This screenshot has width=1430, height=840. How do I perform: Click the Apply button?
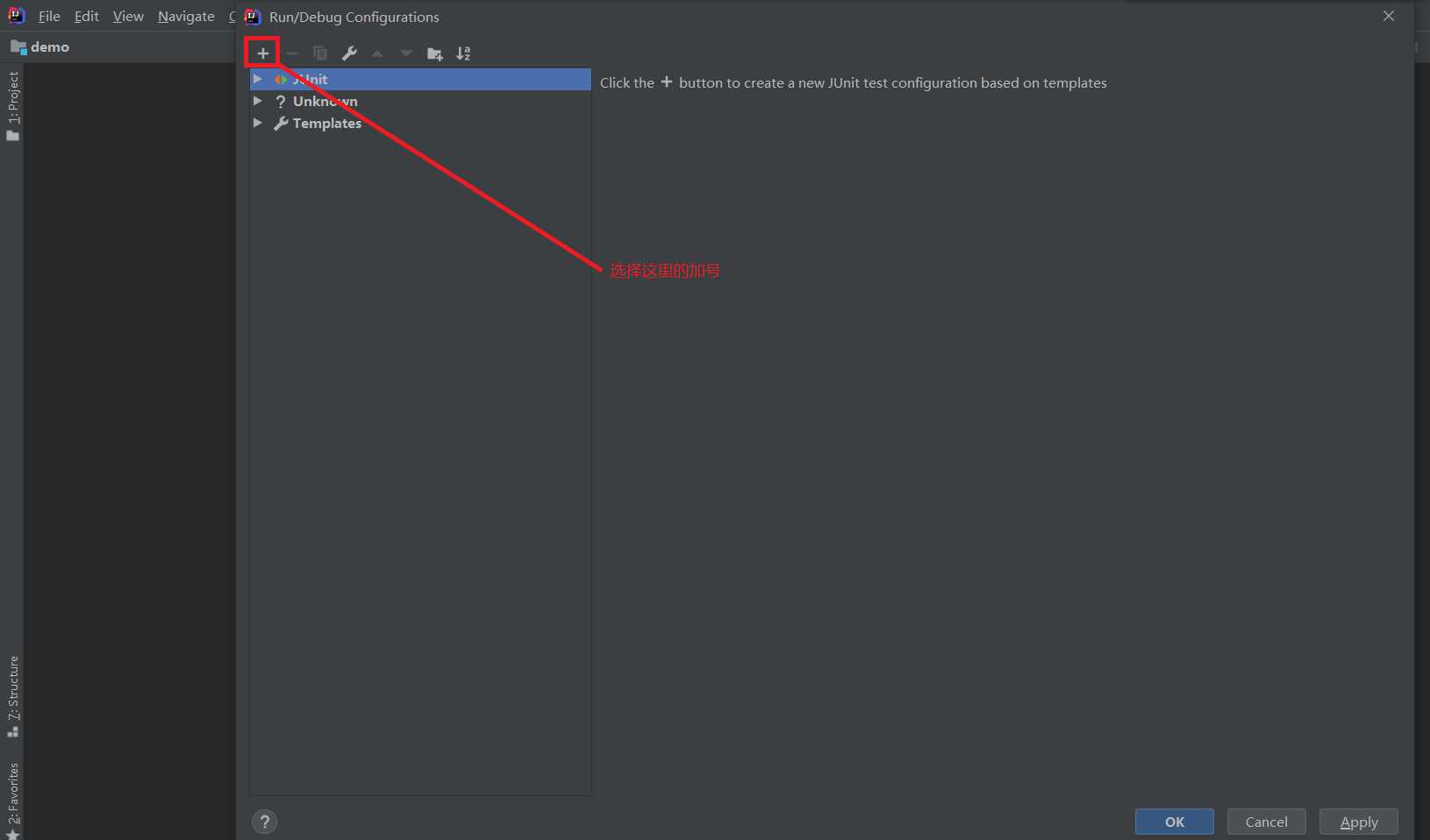coord(1359,822)
